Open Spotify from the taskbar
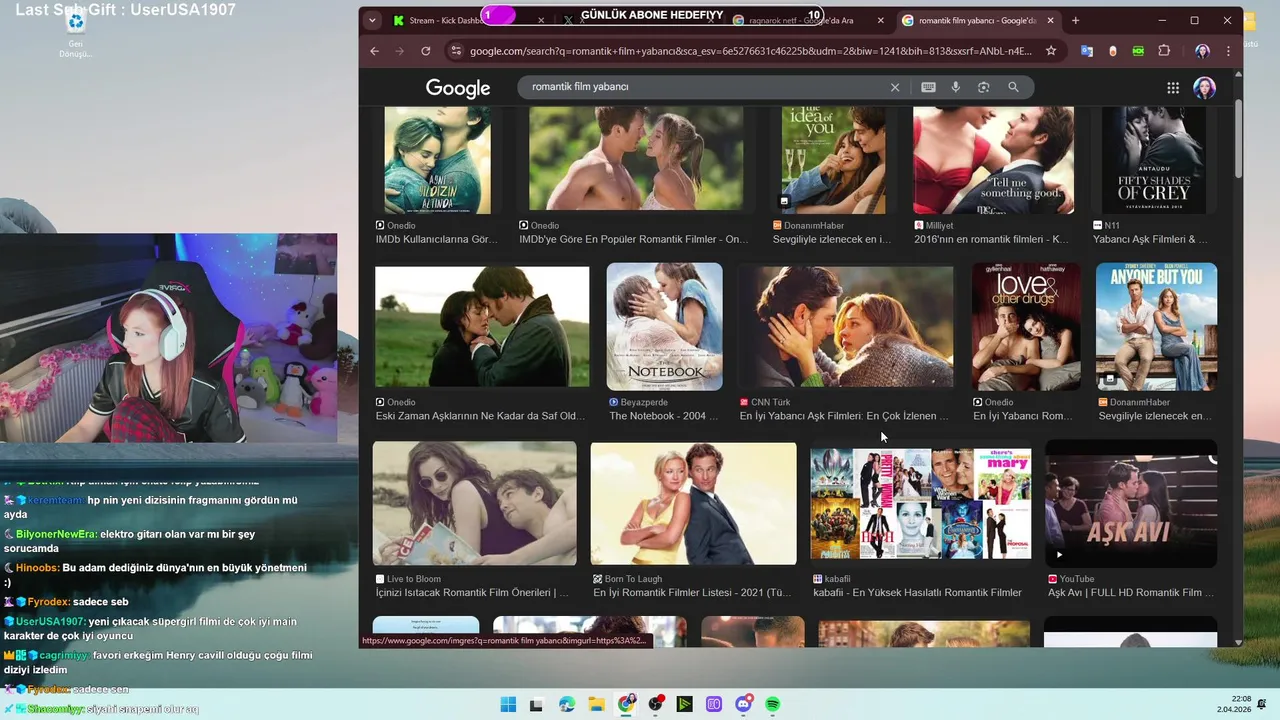This screenshot has width=1280, height=720. point(773,704)
